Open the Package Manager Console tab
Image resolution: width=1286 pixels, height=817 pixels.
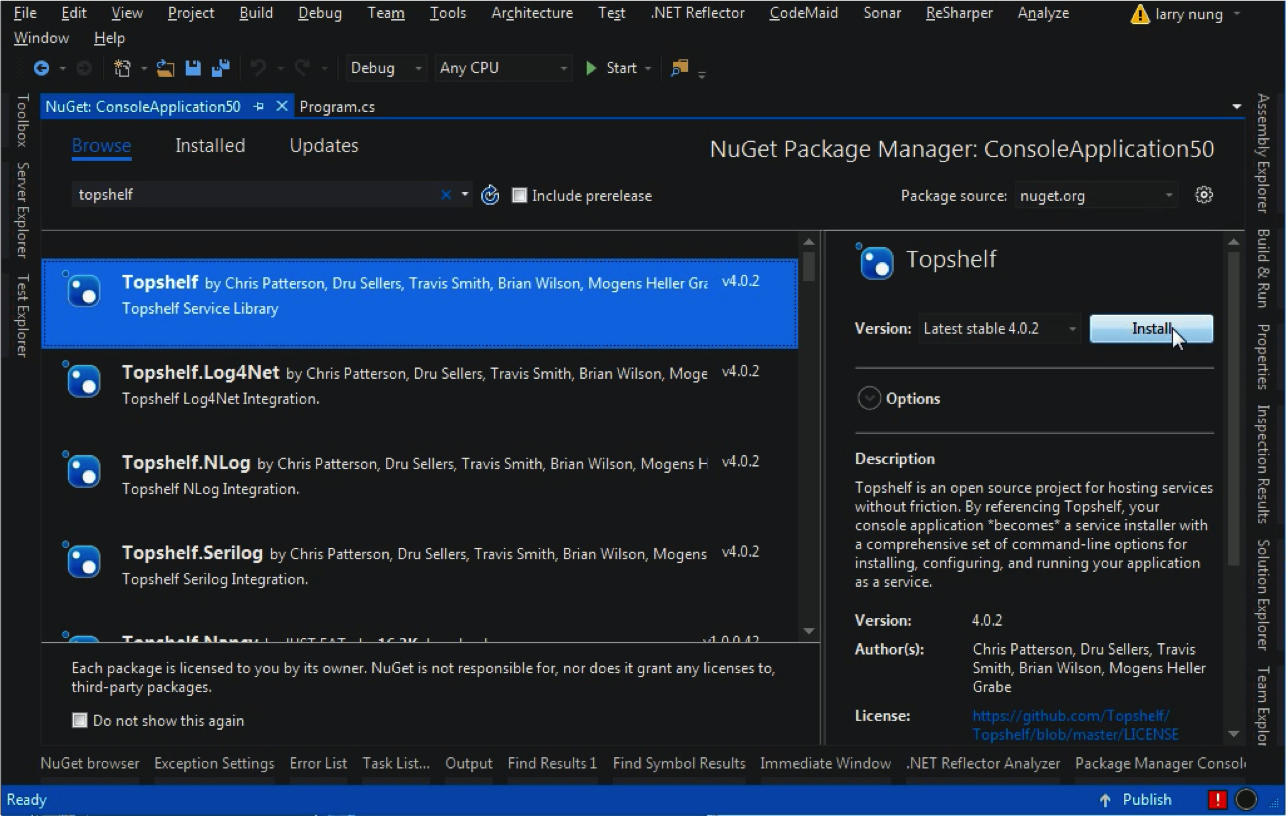(x=1160, y=763)
